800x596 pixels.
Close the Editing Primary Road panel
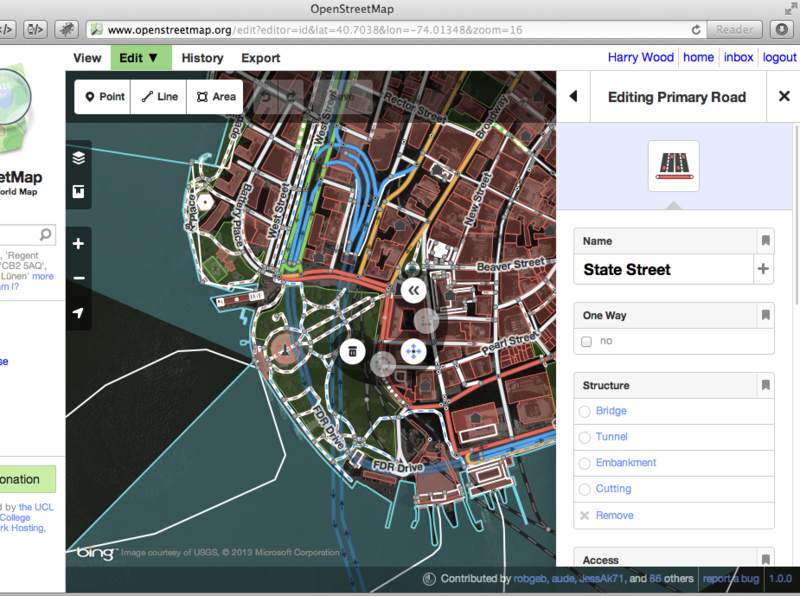(x=784, y=96)
